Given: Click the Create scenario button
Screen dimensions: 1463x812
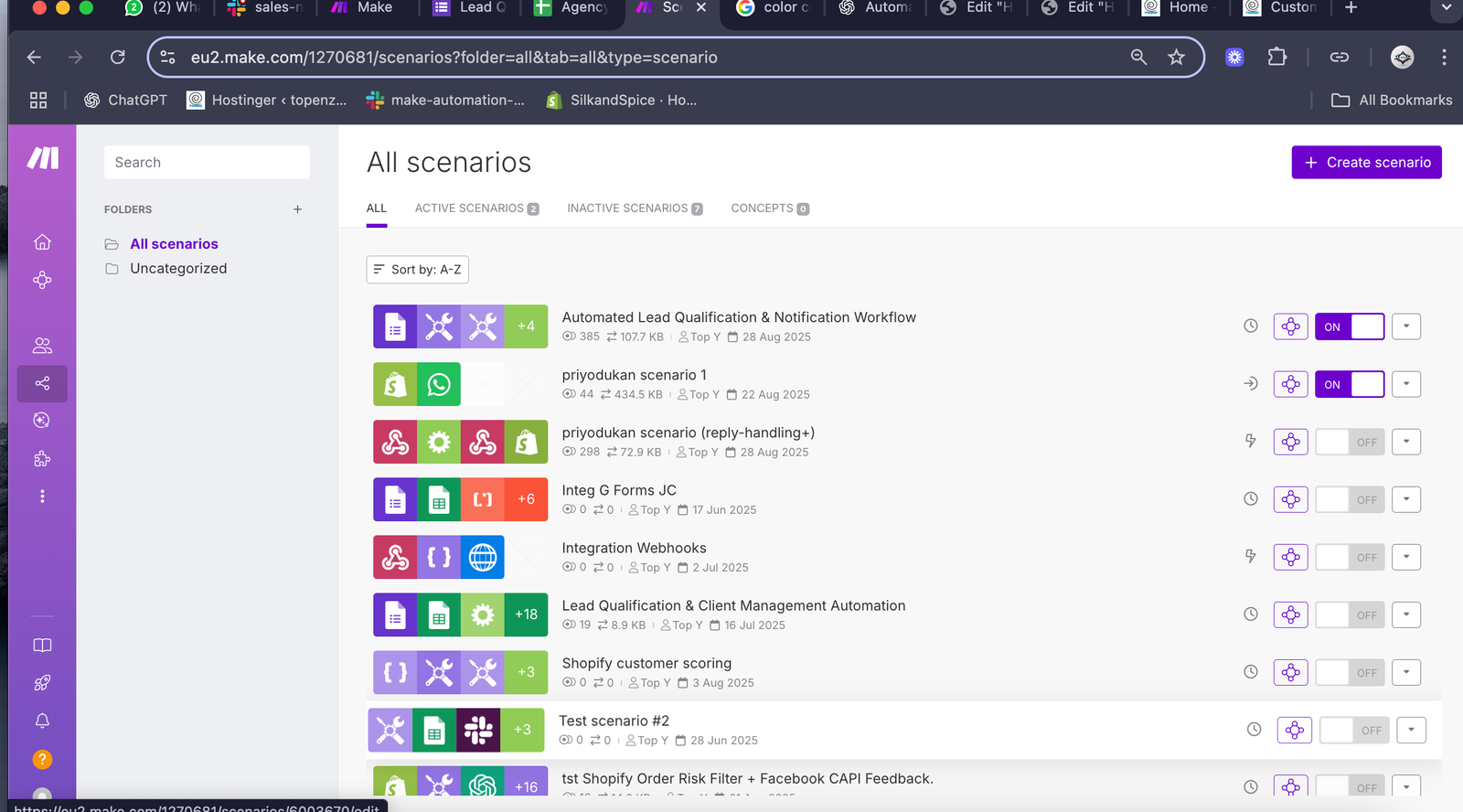Looking at the screenshot, I should [1366, 162].
